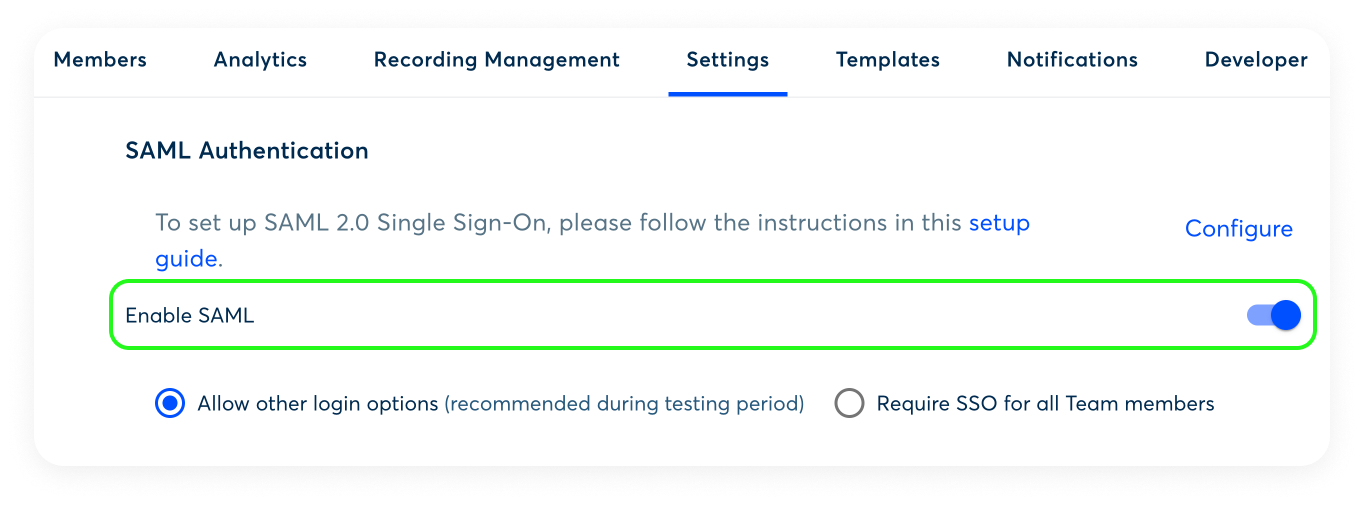Toggle the Enable SAML switch off
Screen dimensions: 1364x506
1274,316
